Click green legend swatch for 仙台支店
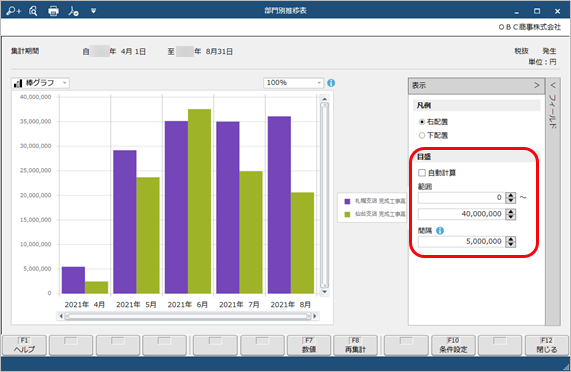571x372 pixels. pyautogui.click(x=347, y=214)
